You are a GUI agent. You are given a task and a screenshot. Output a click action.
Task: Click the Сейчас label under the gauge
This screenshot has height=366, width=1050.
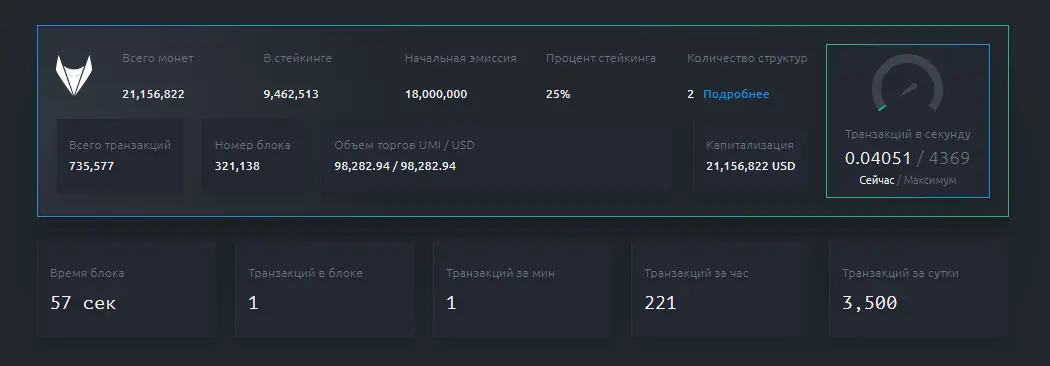click(877, 181)
